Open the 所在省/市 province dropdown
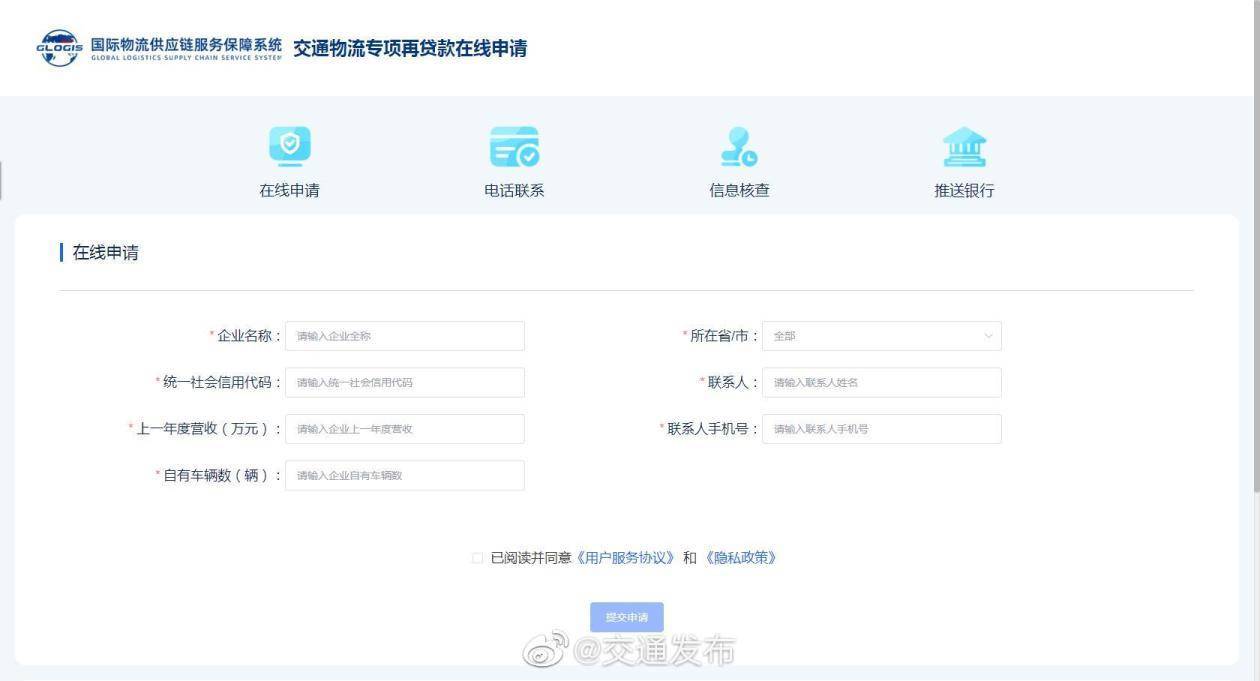 point(881,335)
